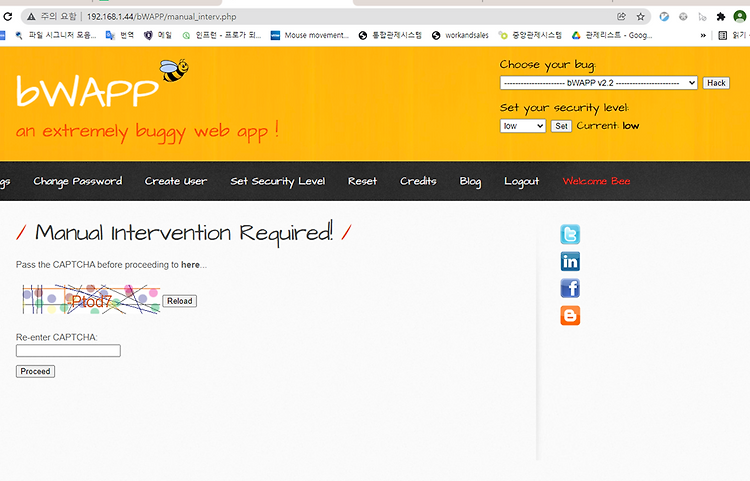This screenshot has height=481, width=750.
Task: Follow the 'here' link
Action: (190, 265)
